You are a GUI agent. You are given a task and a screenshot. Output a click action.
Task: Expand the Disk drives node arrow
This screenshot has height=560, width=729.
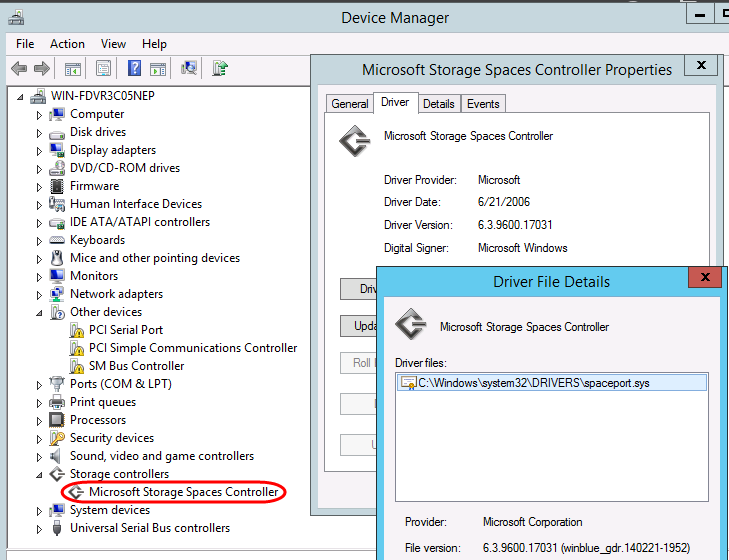tap(39, 133)
